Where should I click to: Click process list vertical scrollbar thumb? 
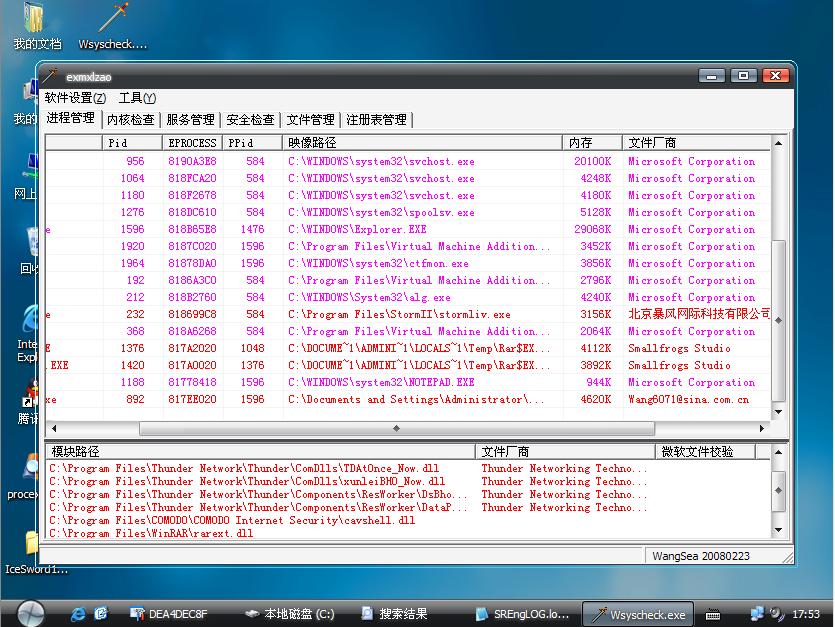(778, 321)
